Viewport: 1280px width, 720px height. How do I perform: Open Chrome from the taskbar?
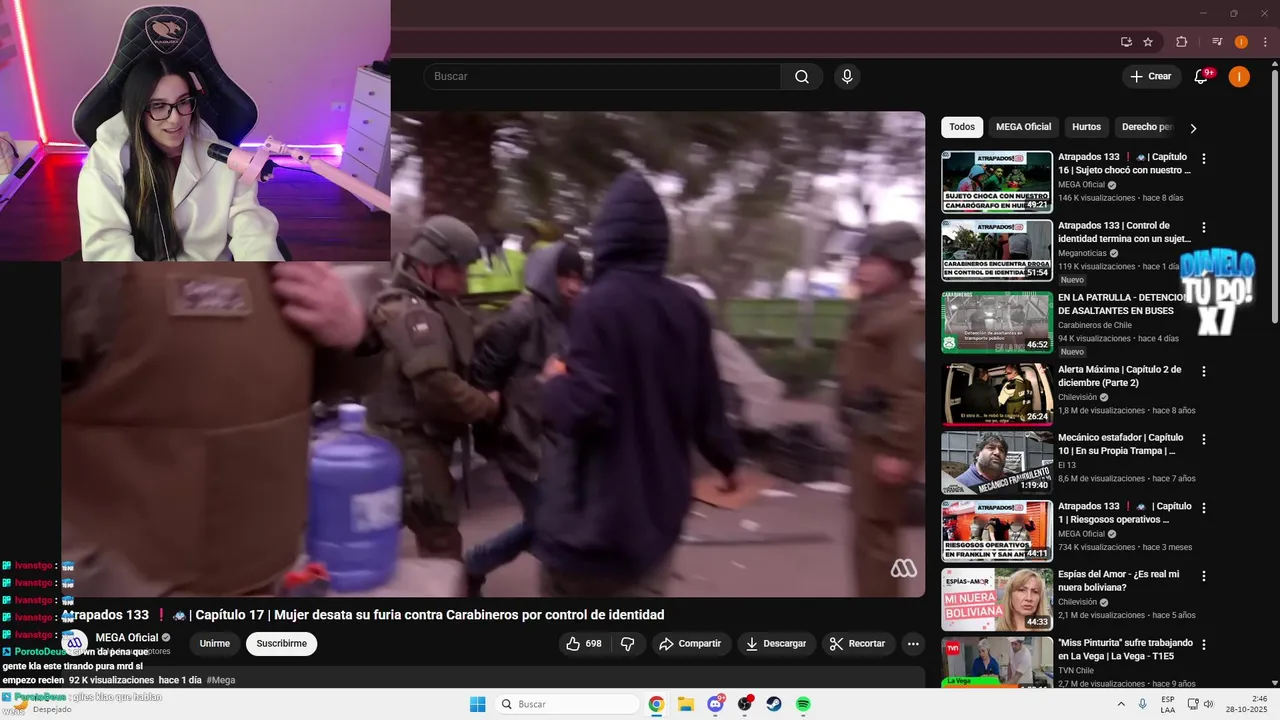pyautogui.click(x=656, y=704)
